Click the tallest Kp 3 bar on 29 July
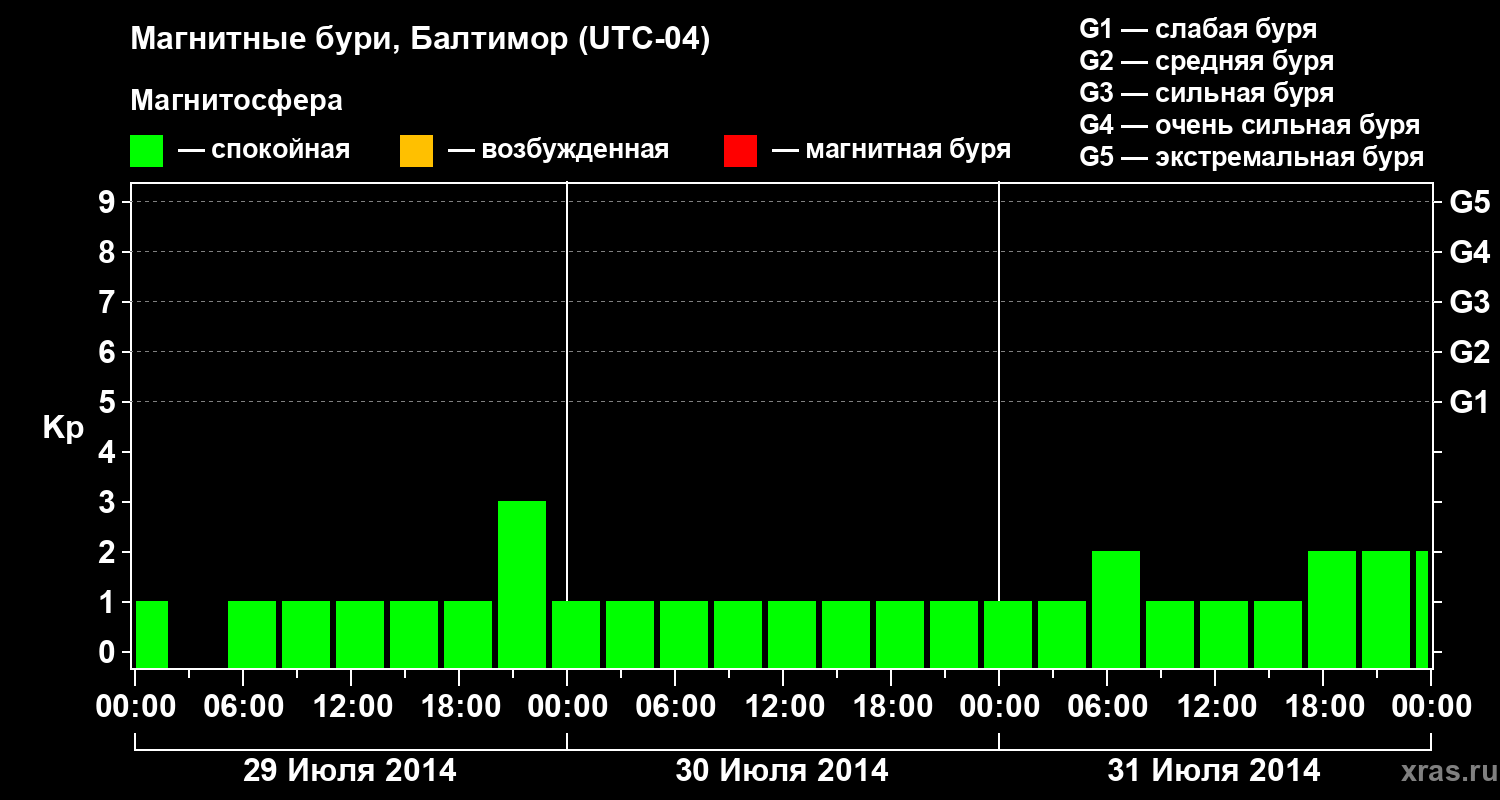The height and width of the screenshot is (800, 1500). click(522, 584)
